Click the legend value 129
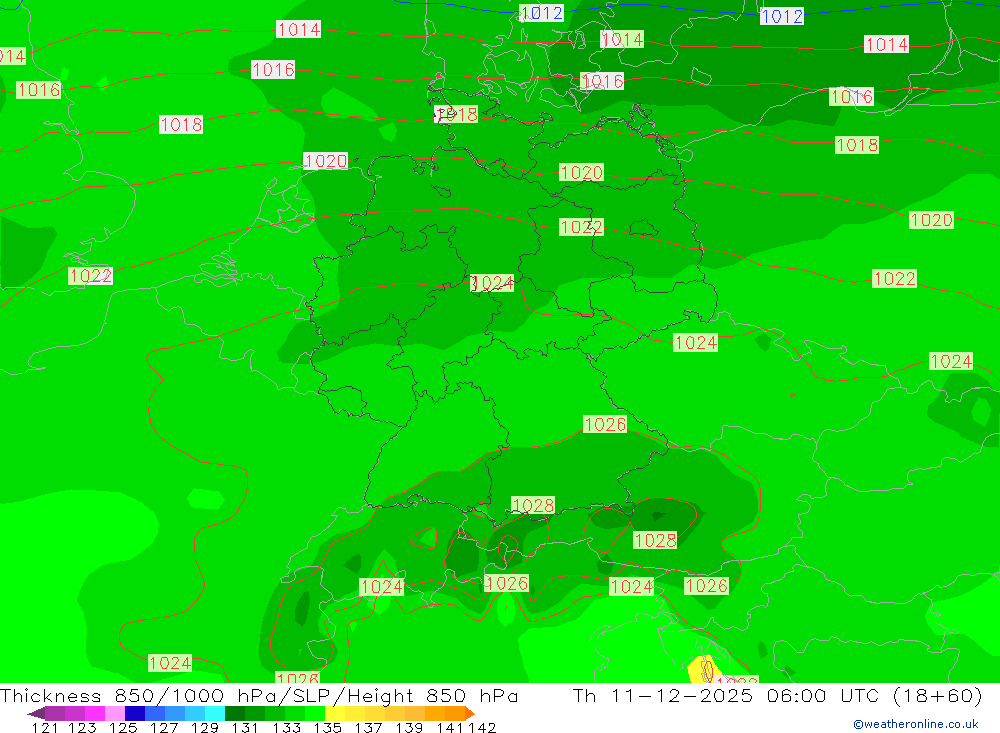Screen dimensions: 1000x733 click(x=205, y=727)
